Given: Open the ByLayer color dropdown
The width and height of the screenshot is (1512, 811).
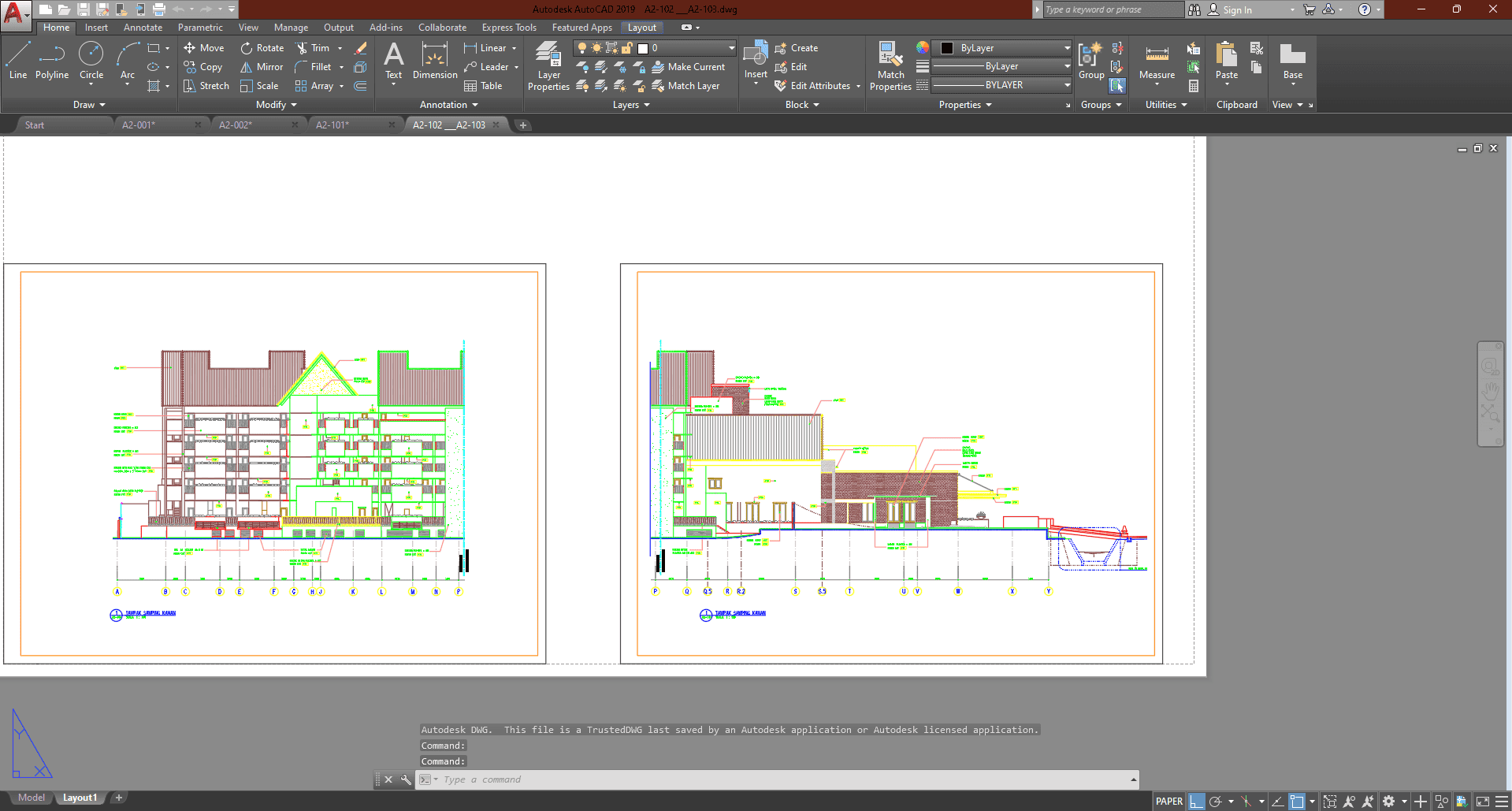Looking at the screenshot, I should pyautogui.click(x=1067, y=48).
